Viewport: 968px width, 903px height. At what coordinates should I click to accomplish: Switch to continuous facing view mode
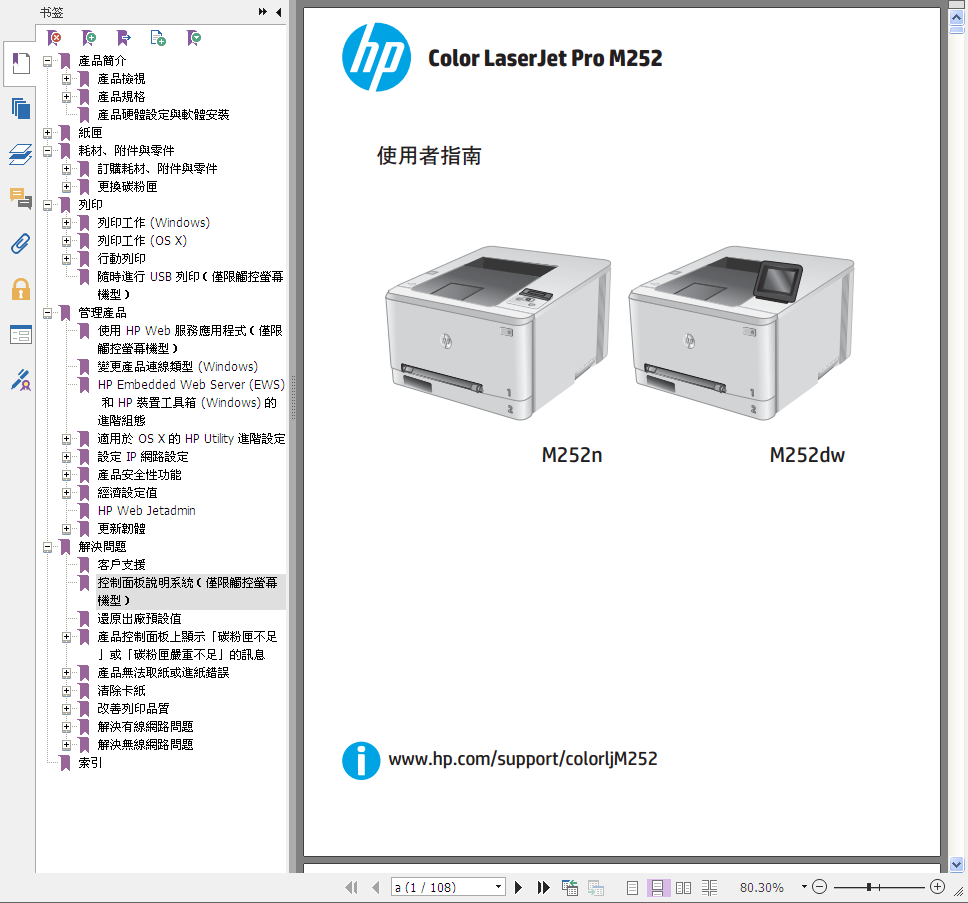[x=709, y=888]
